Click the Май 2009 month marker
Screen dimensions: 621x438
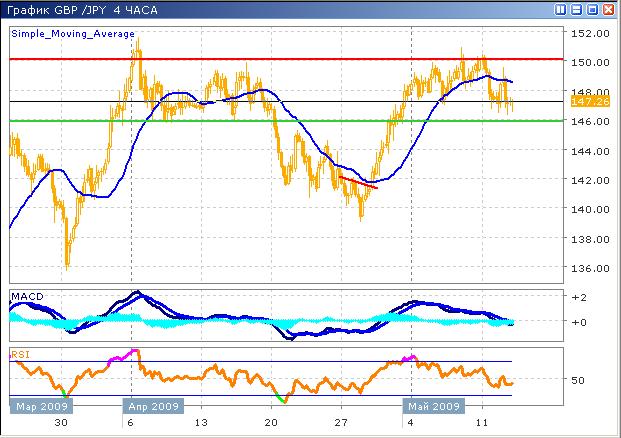point(432,407)
